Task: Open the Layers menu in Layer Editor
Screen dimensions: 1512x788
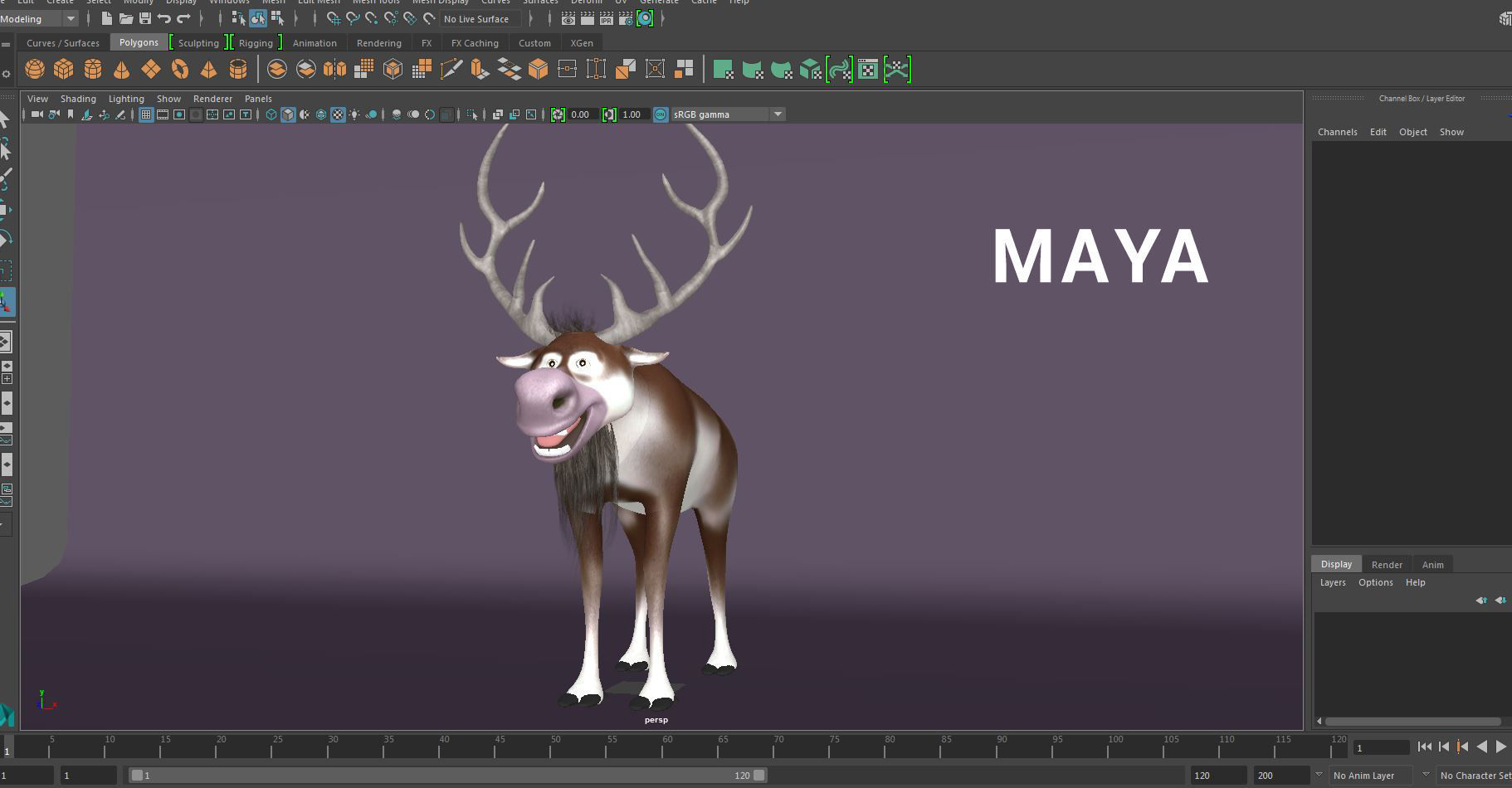Action: click(1333, 582)
